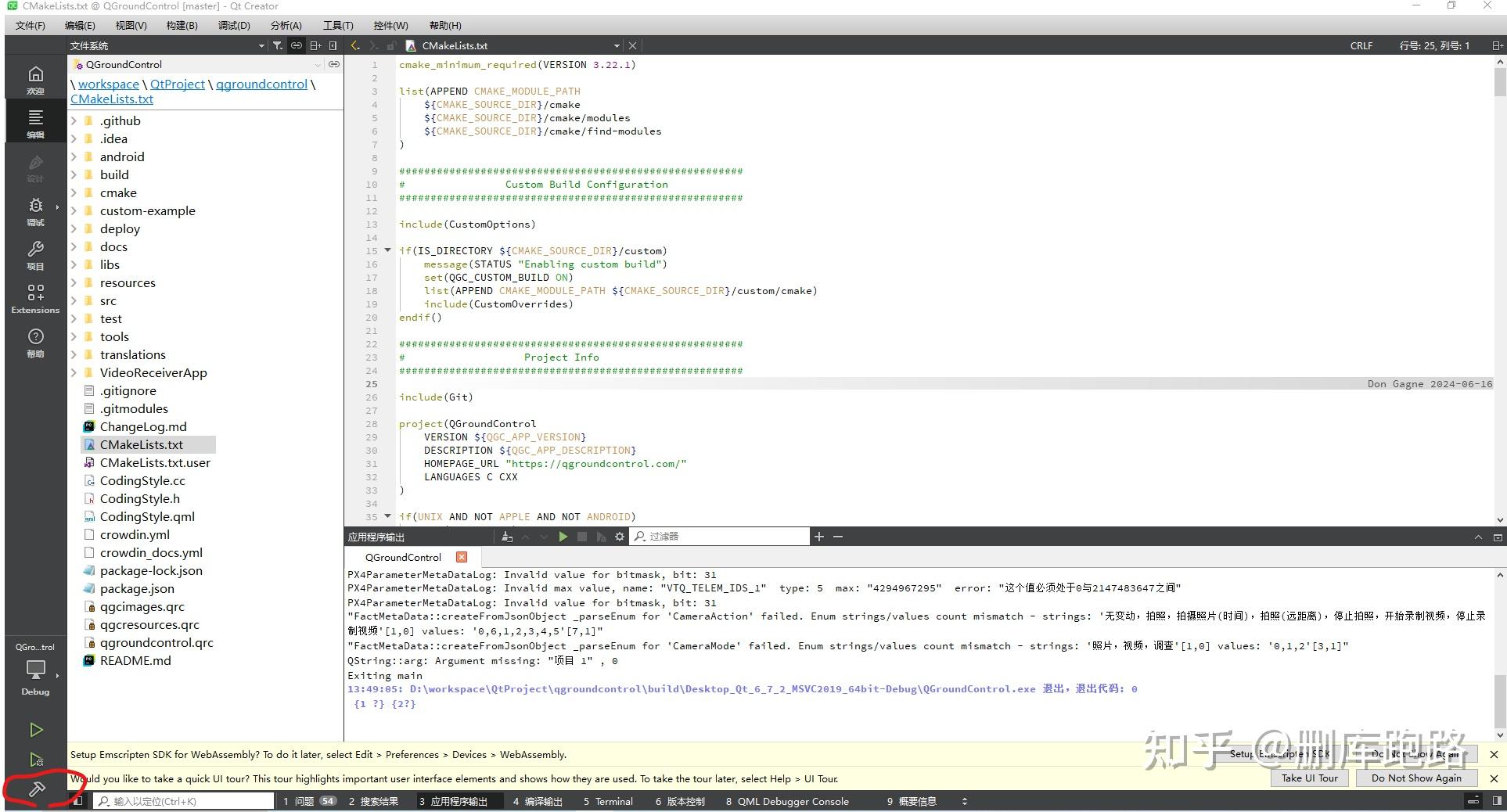The height and width of the screenshot is (812, 1507).
Task: Collapse the if block at line 15
Action: pos(387,251)
